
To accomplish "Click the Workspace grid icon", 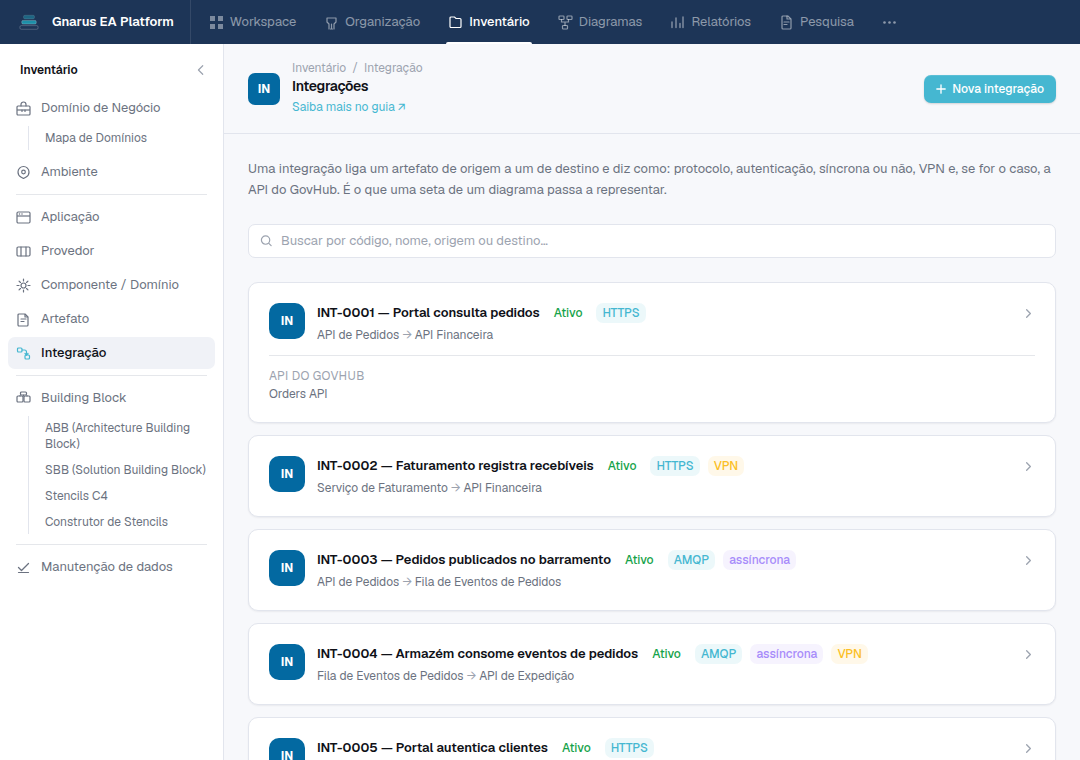I will (216, 22).
